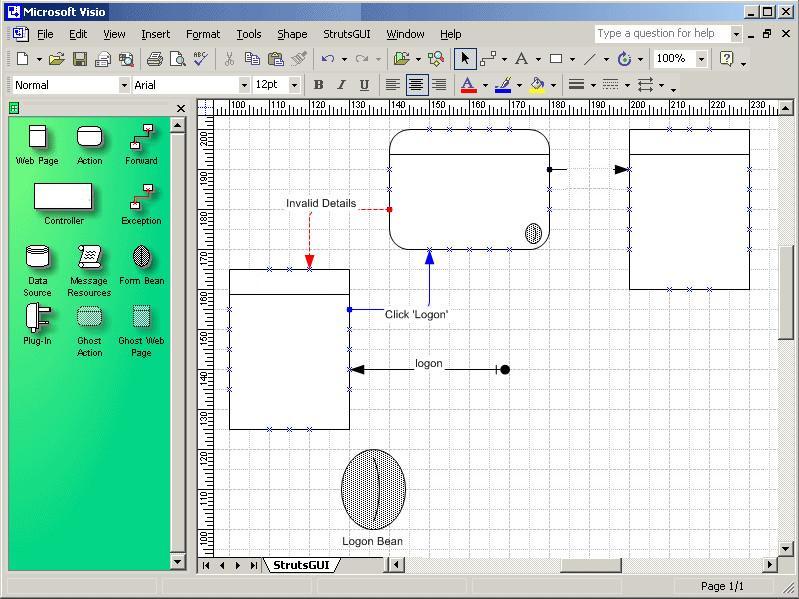Pick the Form Bean stencil shape

click(x=142, y=265)
